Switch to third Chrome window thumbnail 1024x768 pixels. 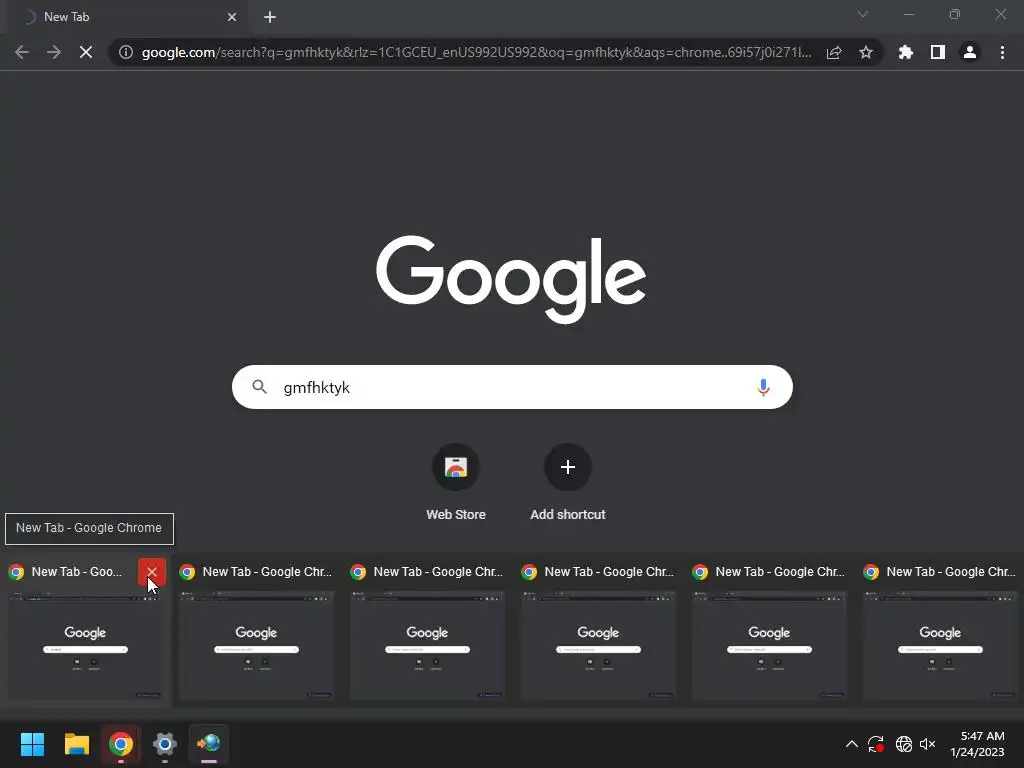coord(427,645)
